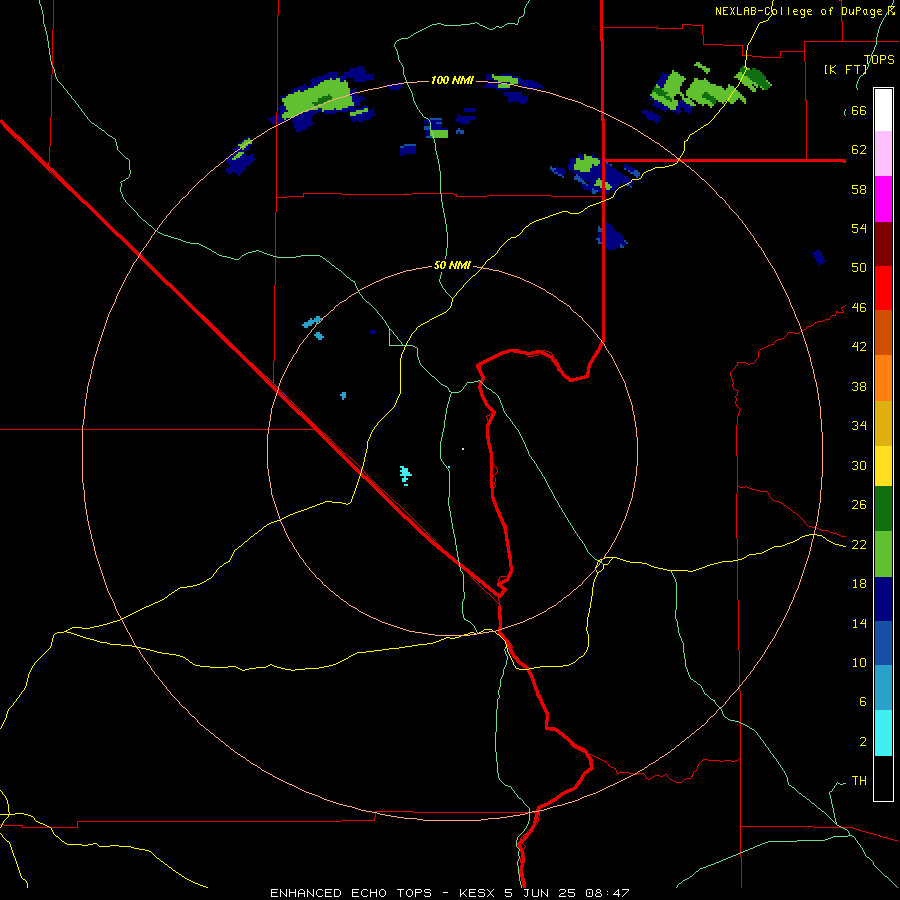
Task: Click the light pink swatch between 62 and 58
Action: (x=883, y=153)
